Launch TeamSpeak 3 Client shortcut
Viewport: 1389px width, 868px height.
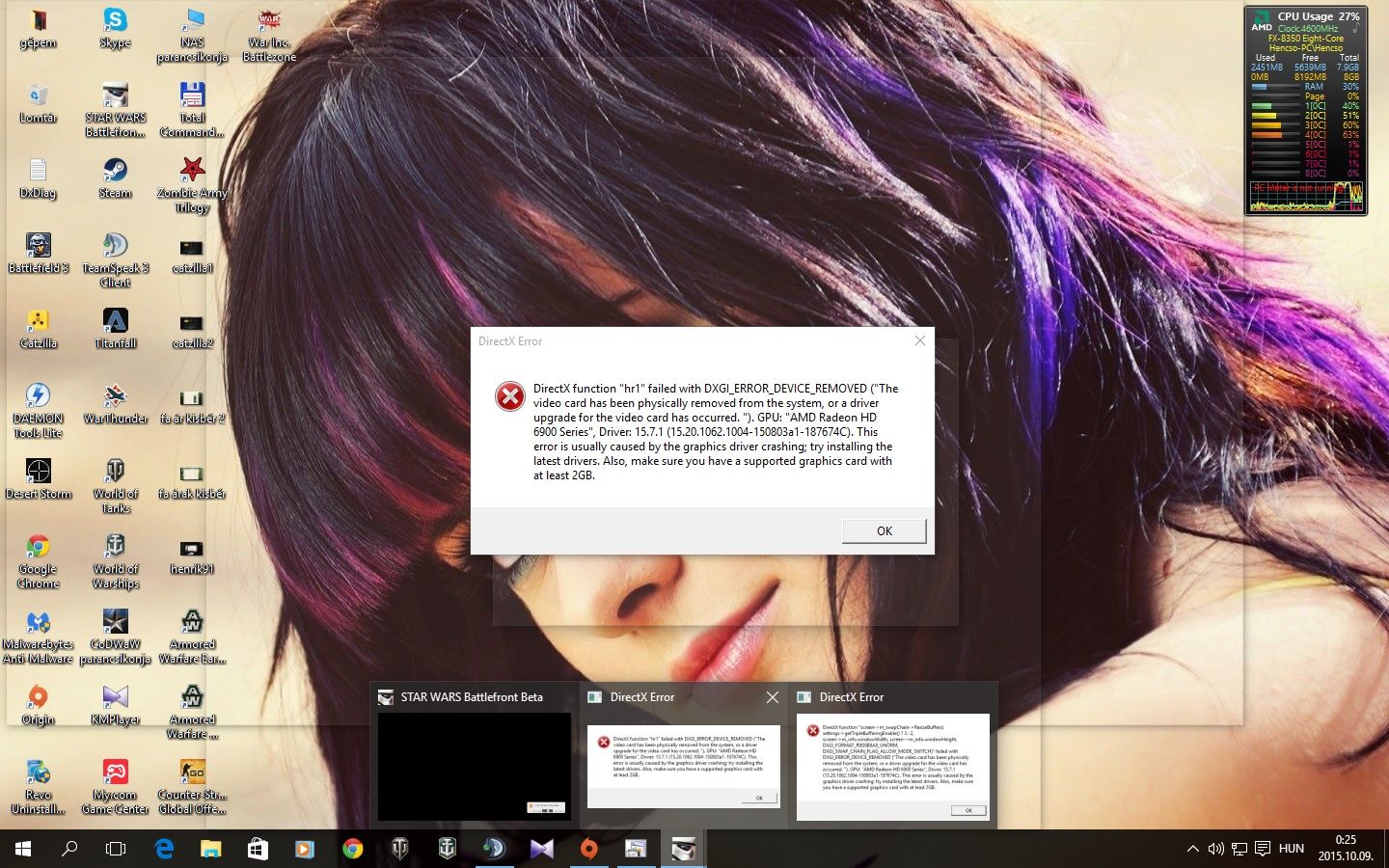(115, 260)
